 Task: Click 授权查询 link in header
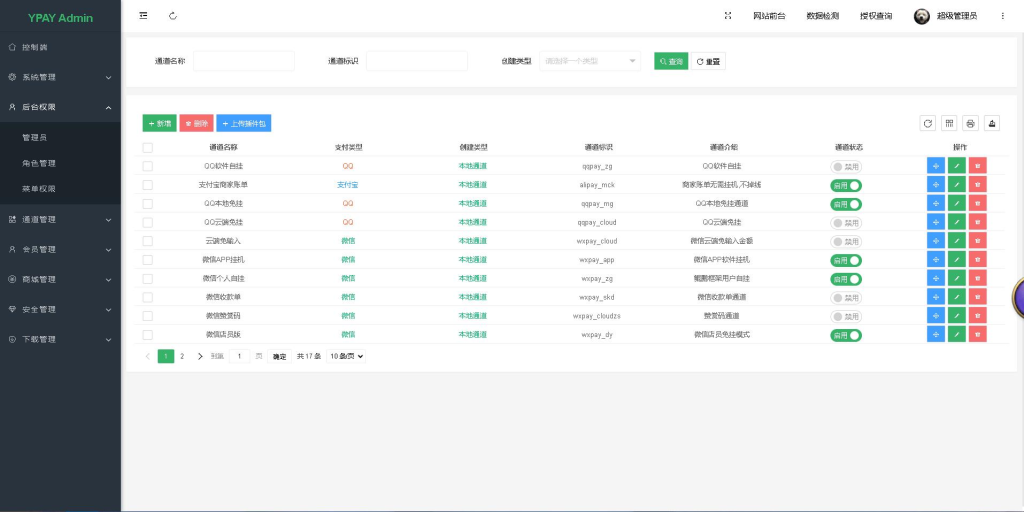point(876,16)
